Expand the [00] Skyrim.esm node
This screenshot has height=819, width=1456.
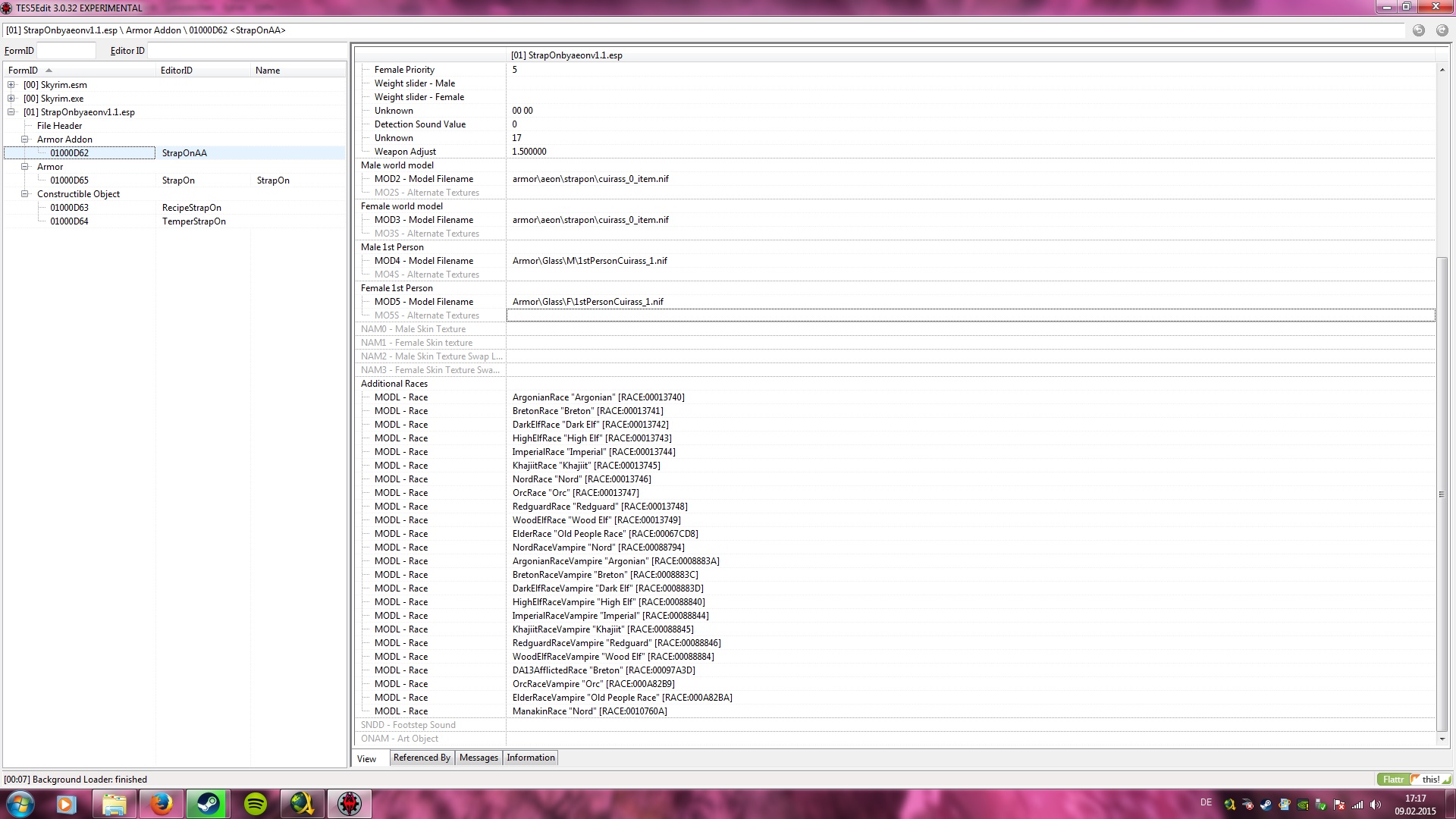(x=11, y=85)
